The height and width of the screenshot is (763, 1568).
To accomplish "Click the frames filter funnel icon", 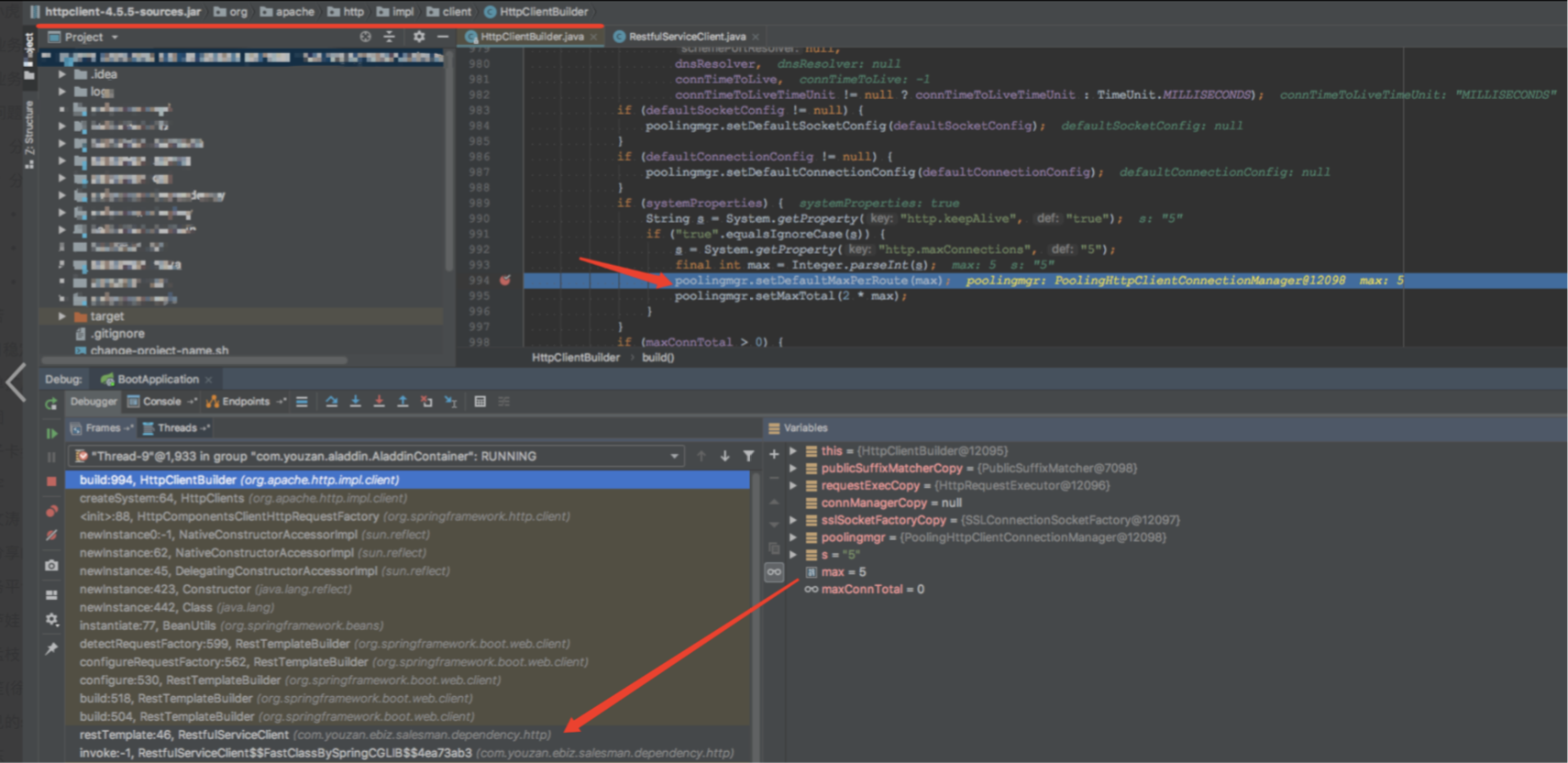I will pos(748,456).
